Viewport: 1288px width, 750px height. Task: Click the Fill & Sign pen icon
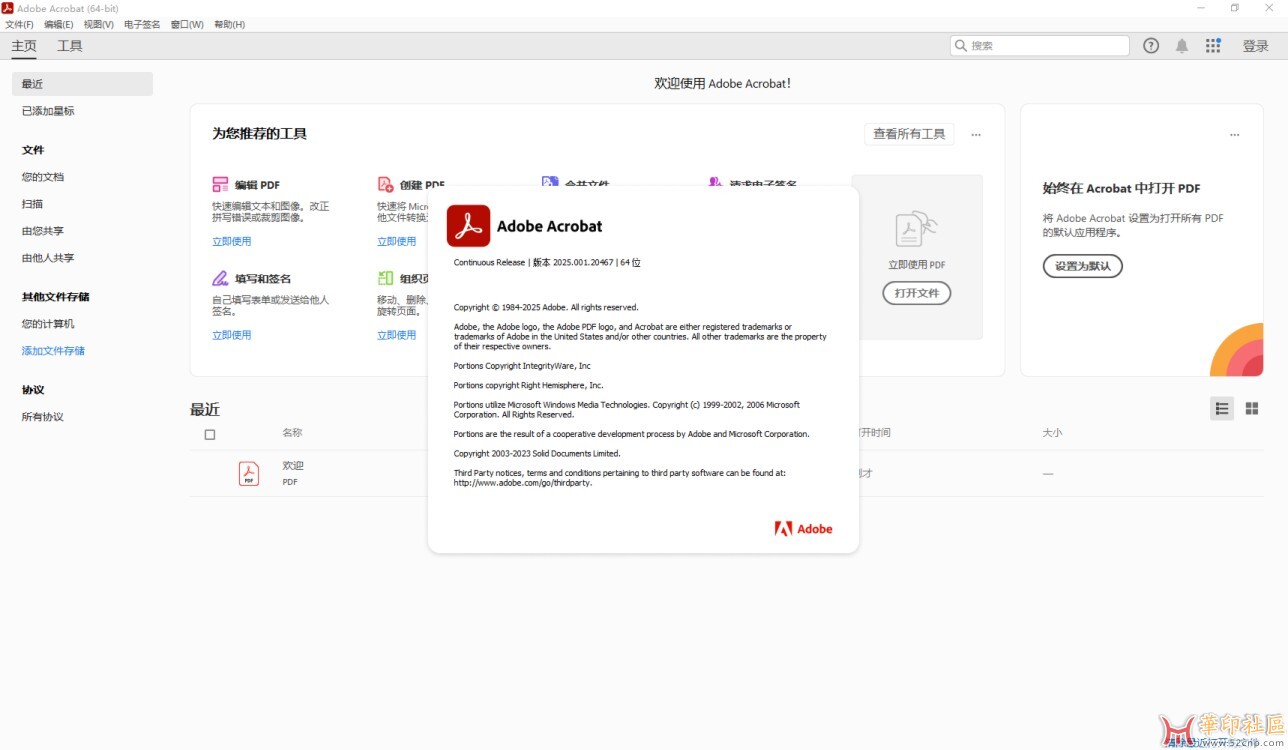pos(220,278)
